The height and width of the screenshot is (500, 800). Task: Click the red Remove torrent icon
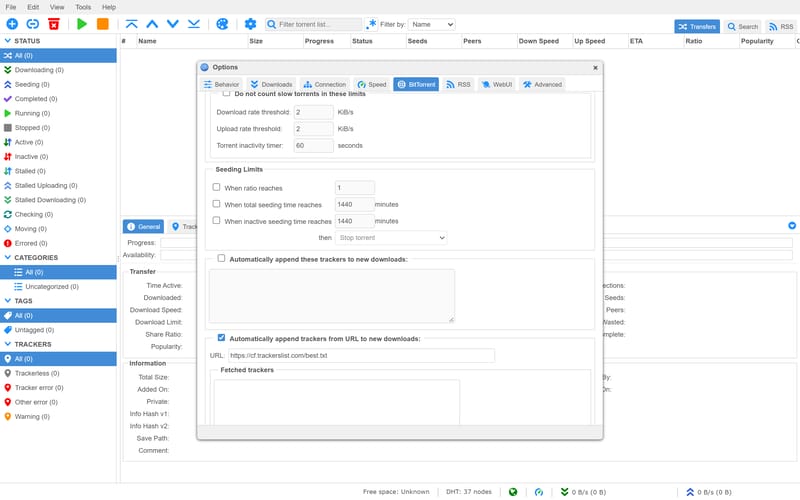point(54,24)
